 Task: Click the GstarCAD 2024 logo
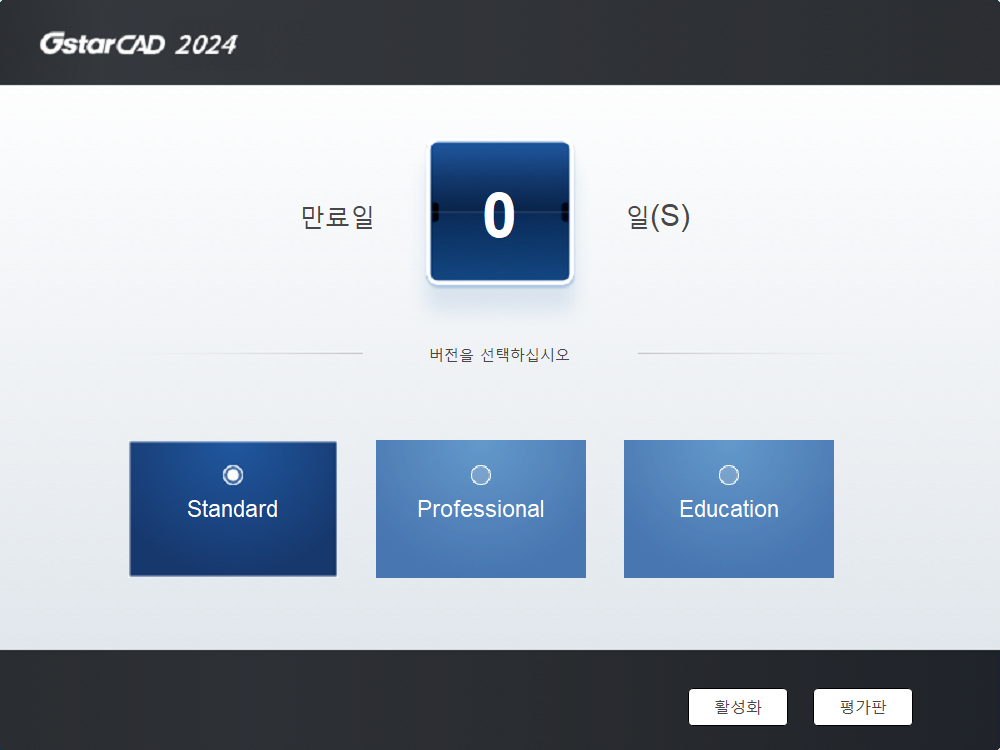[138, 44]
